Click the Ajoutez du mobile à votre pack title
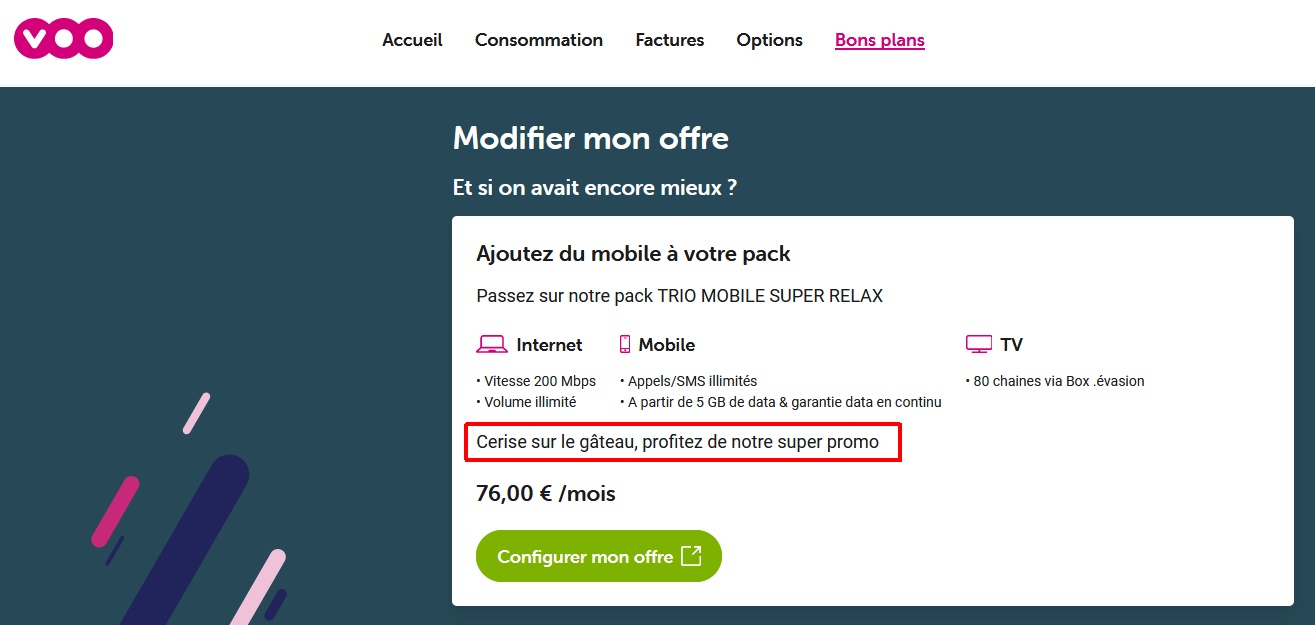This screenshot has width=1315, height=625. pyautogui.click(x=633, y=254)
